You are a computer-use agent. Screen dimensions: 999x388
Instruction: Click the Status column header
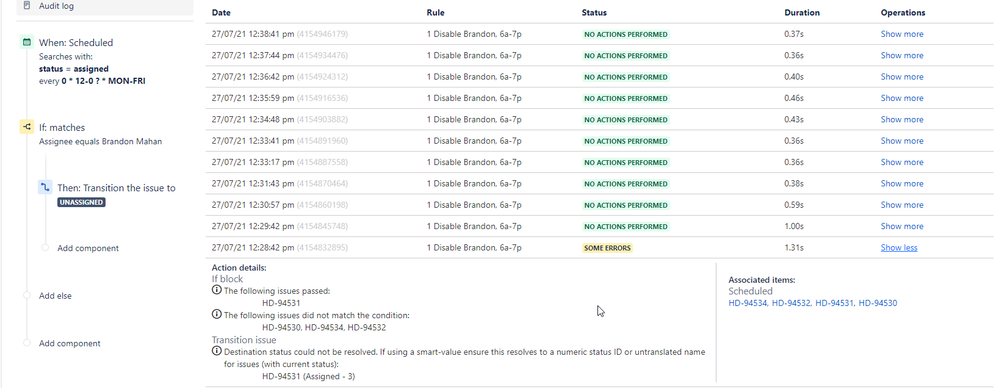[594, 13]
